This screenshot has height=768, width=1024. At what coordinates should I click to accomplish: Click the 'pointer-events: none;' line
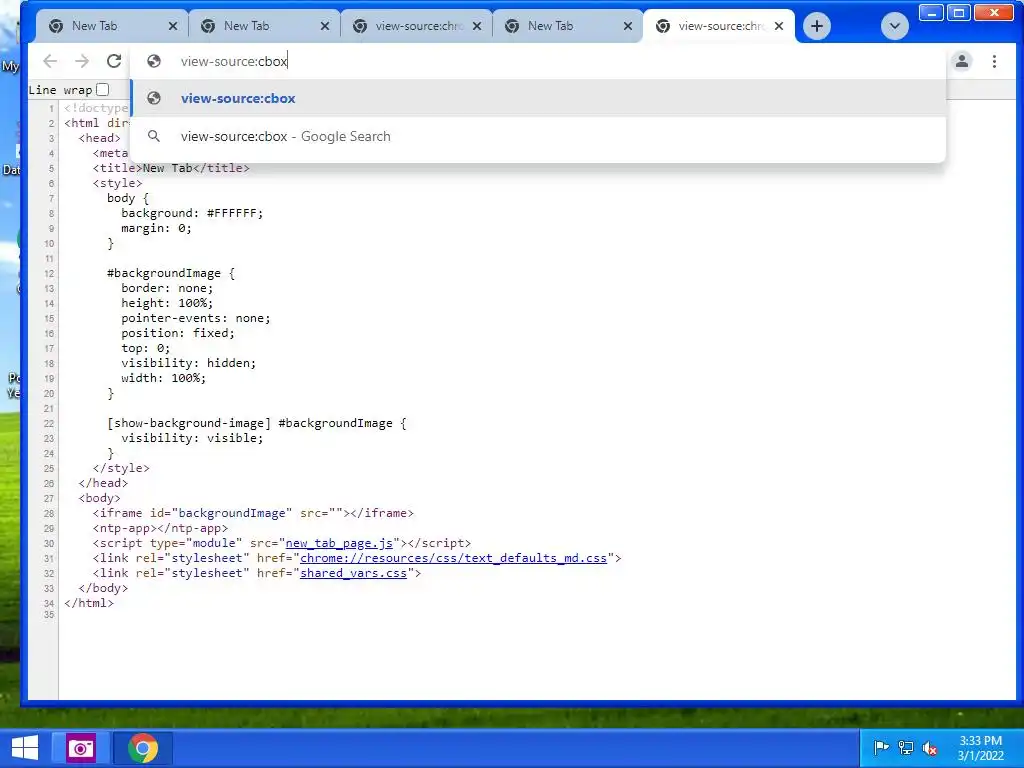195,318
